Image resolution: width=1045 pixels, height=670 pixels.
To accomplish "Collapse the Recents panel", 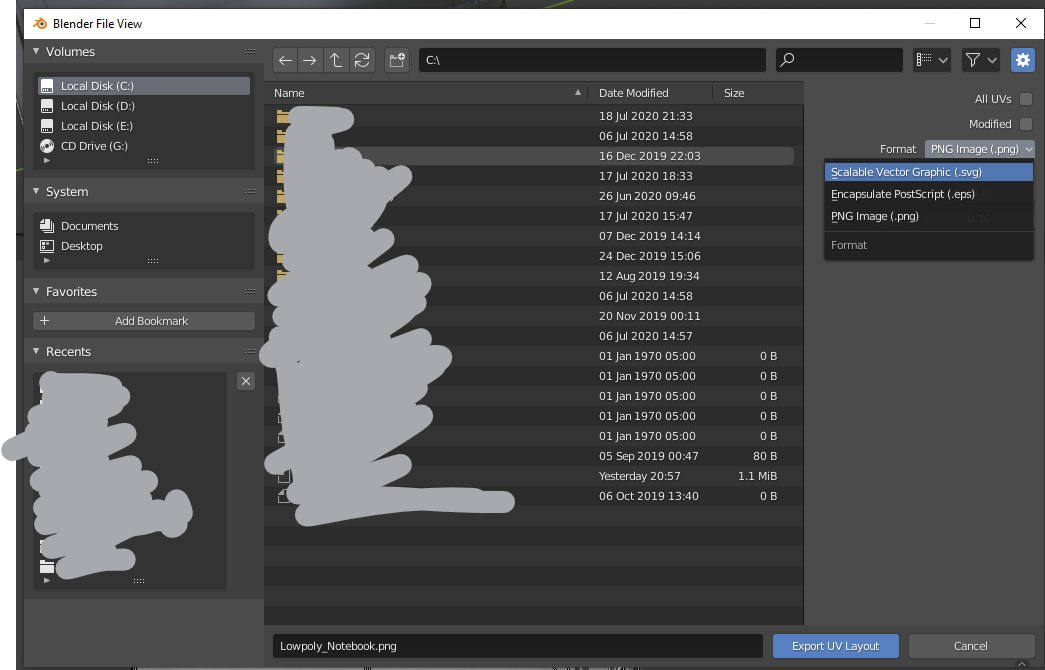I will click(36, 351).
